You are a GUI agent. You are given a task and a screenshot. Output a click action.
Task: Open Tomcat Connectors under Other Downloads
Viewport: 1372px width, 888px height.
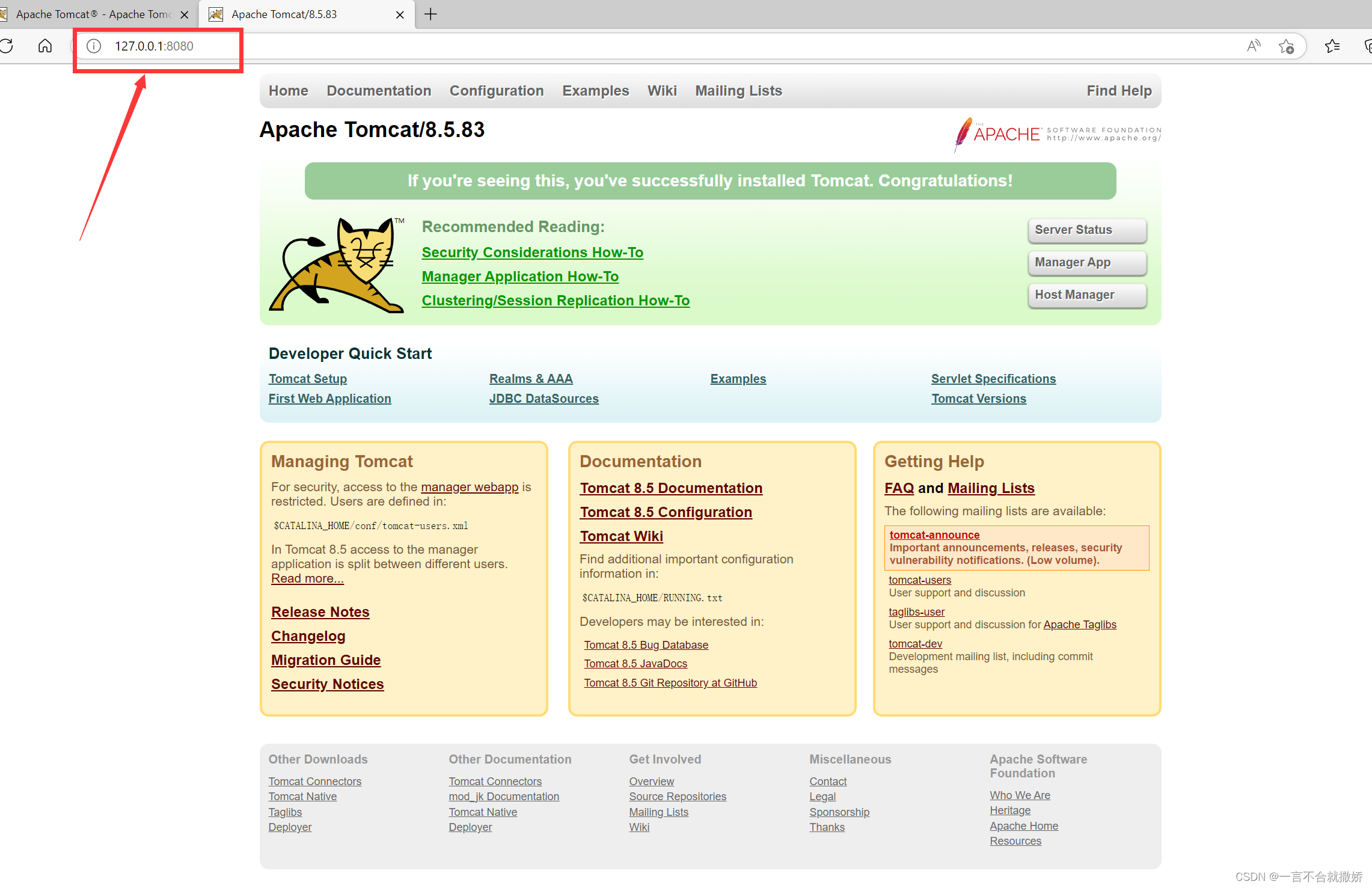(315, 782)
